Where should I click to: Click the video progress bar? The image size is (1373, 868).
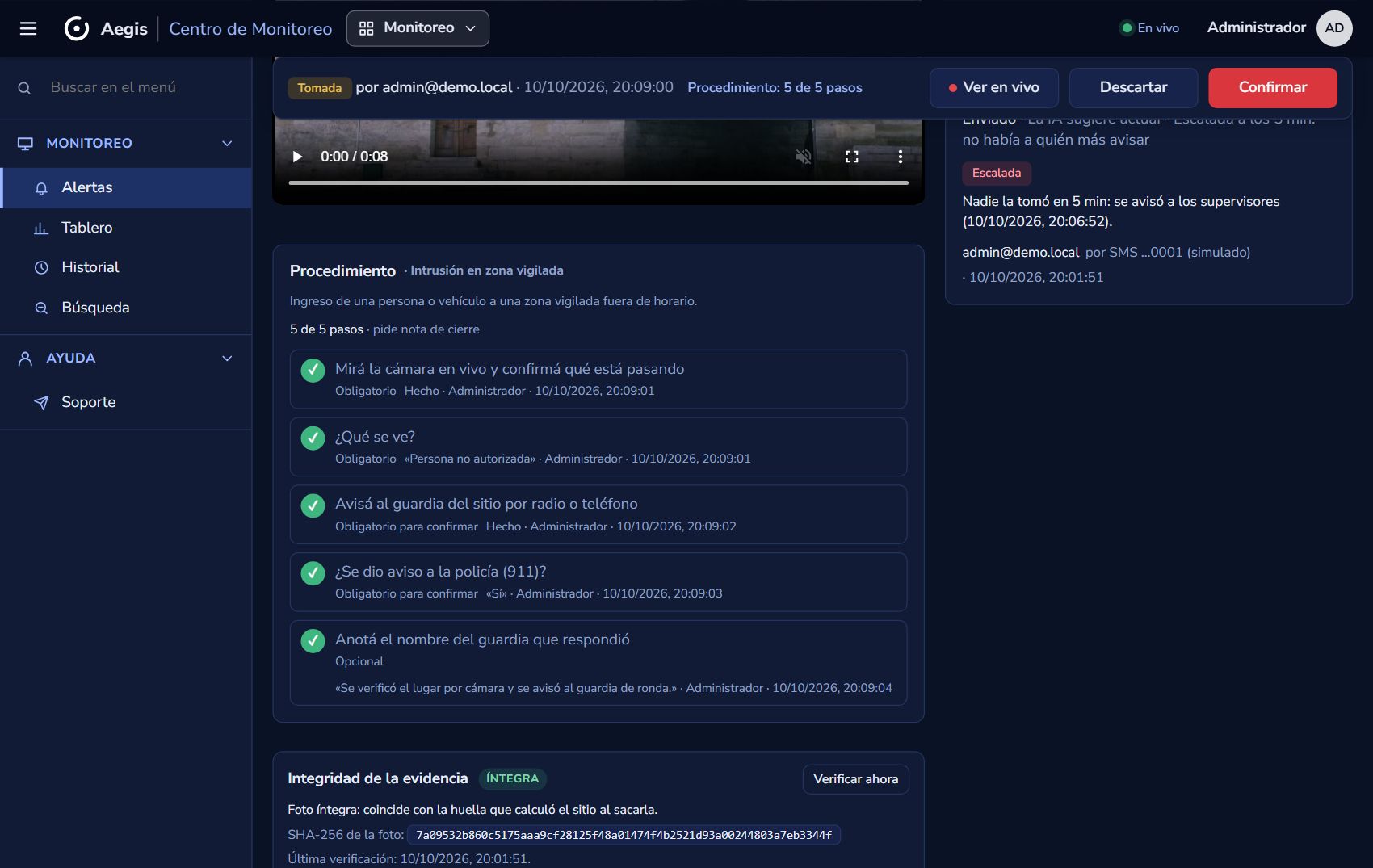click(598, 183)
